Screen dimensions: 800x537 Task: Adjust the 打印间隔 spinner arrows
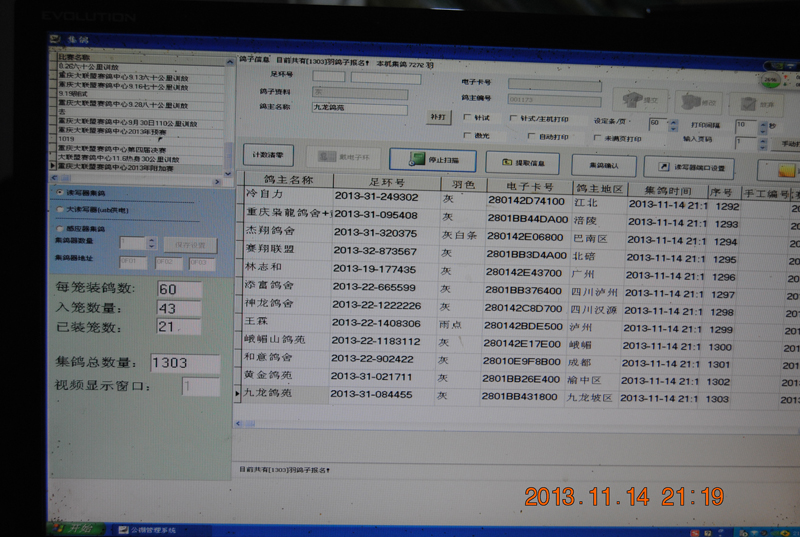(762, 125)
